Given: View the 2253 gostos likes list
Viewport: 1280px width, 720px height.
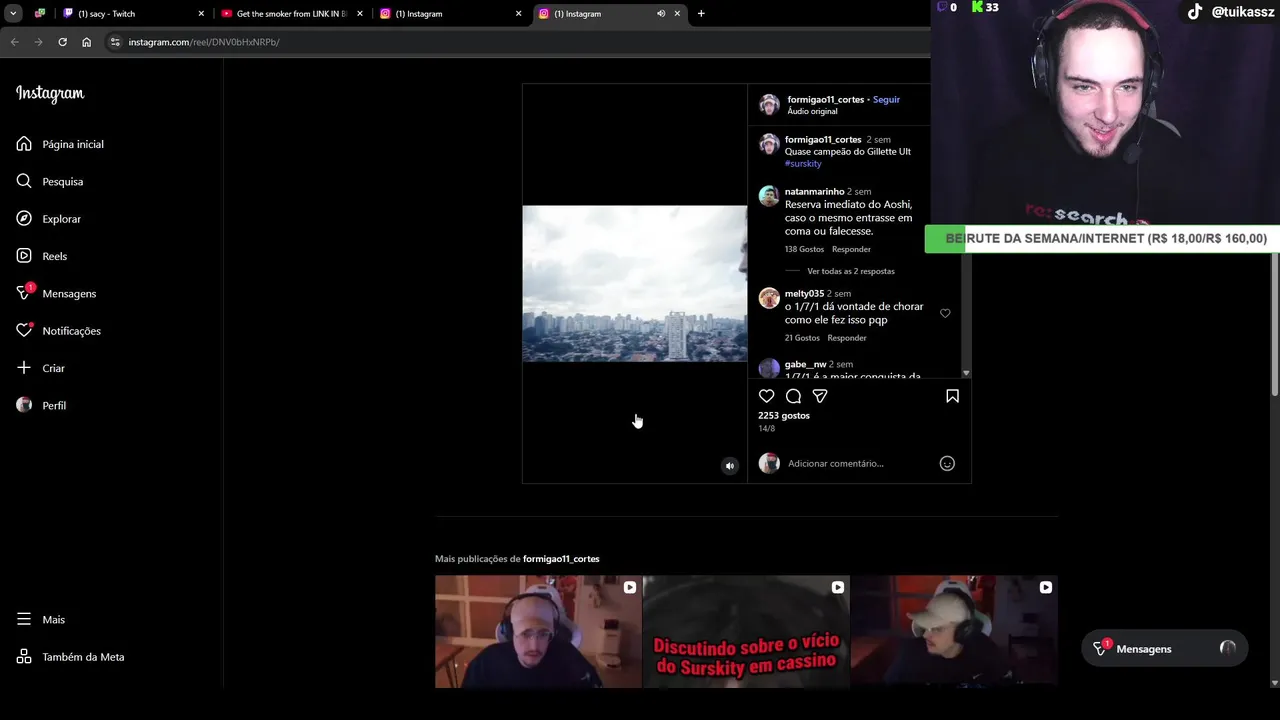Looking at the screenshot, I should pyautogui.click(x=784, y=415).
